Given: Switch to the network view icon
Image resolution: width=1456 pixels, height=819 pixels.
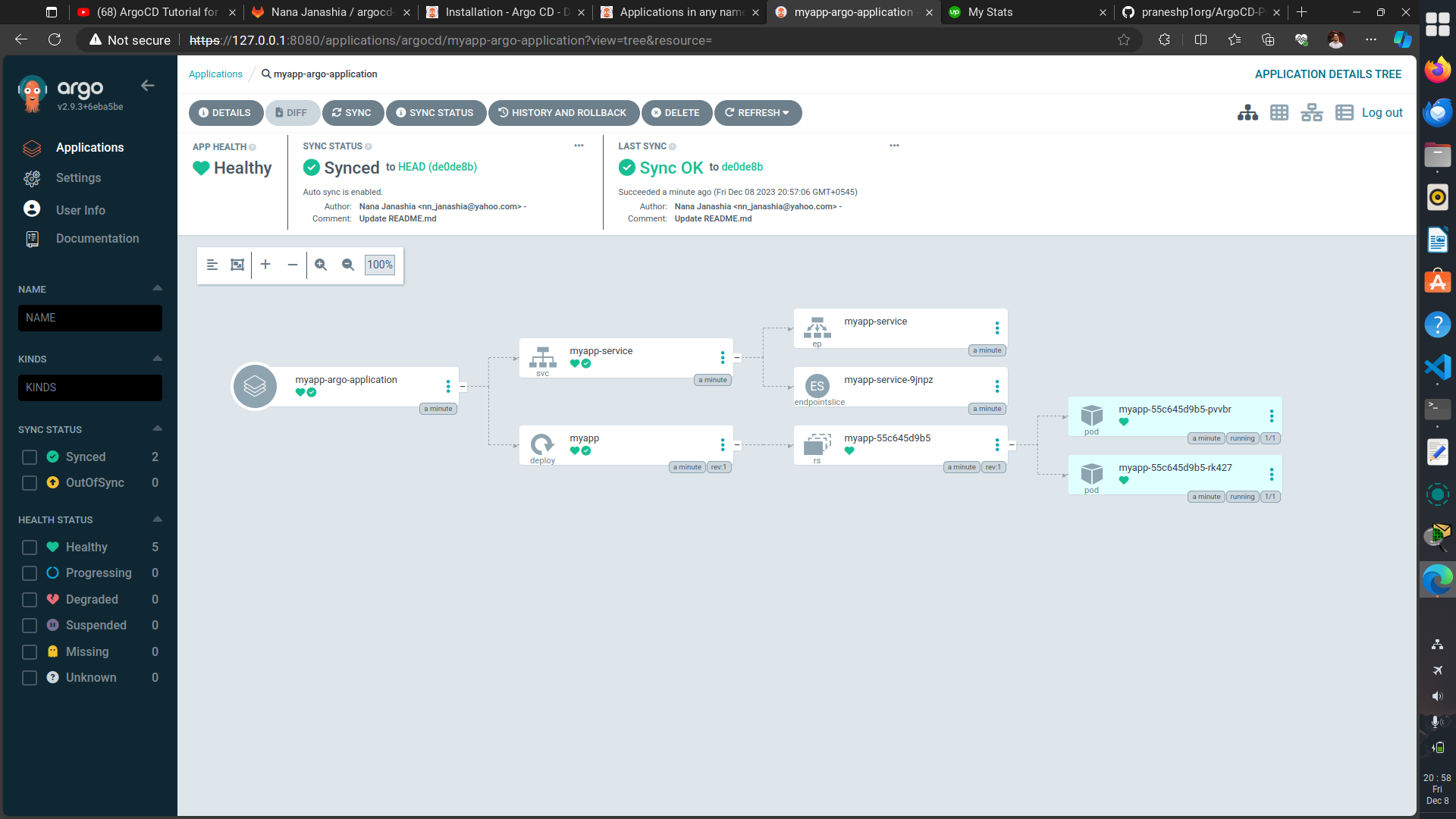Looking at the screenshot, I should coord(1311,113).
